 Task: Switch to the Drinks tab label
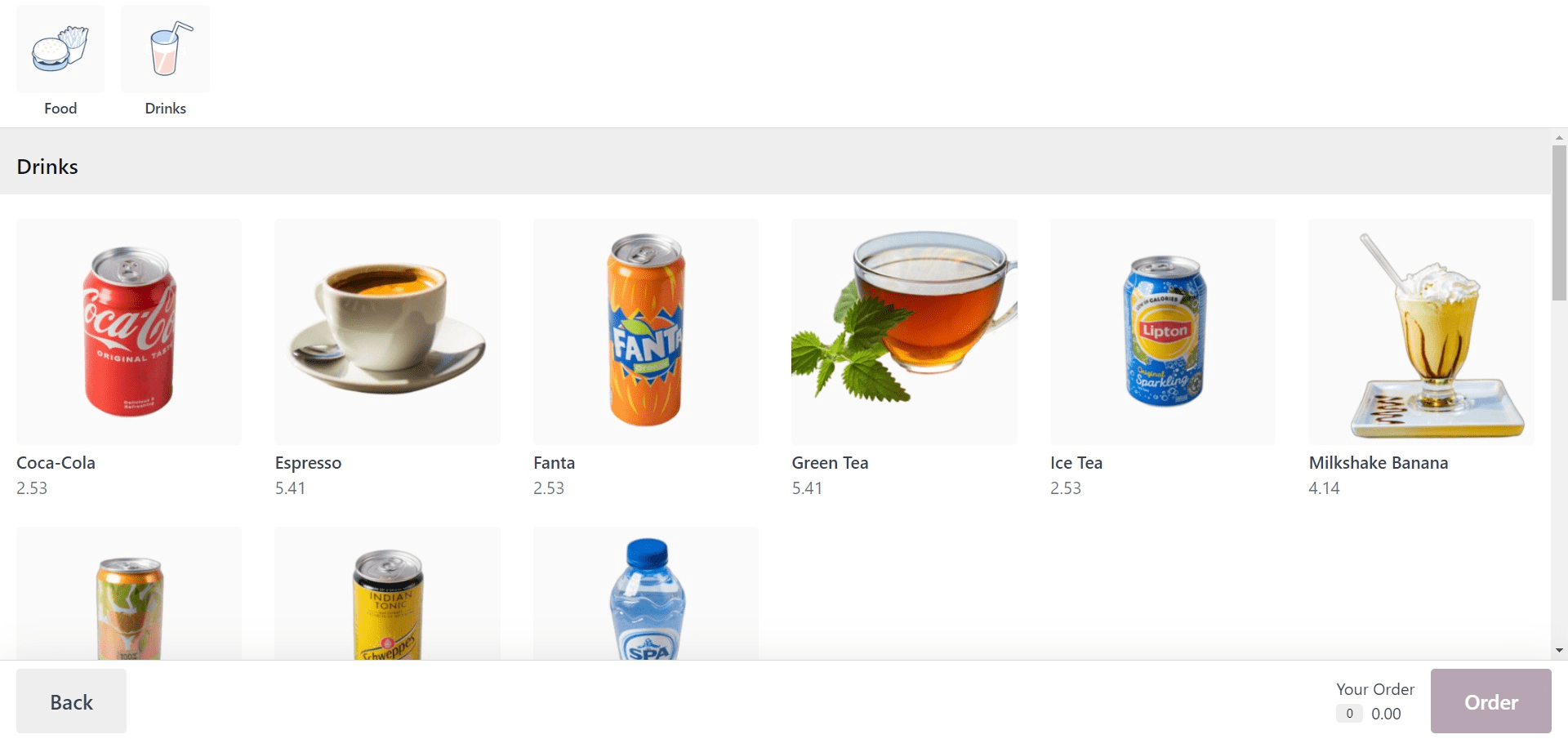coord(165,109)
